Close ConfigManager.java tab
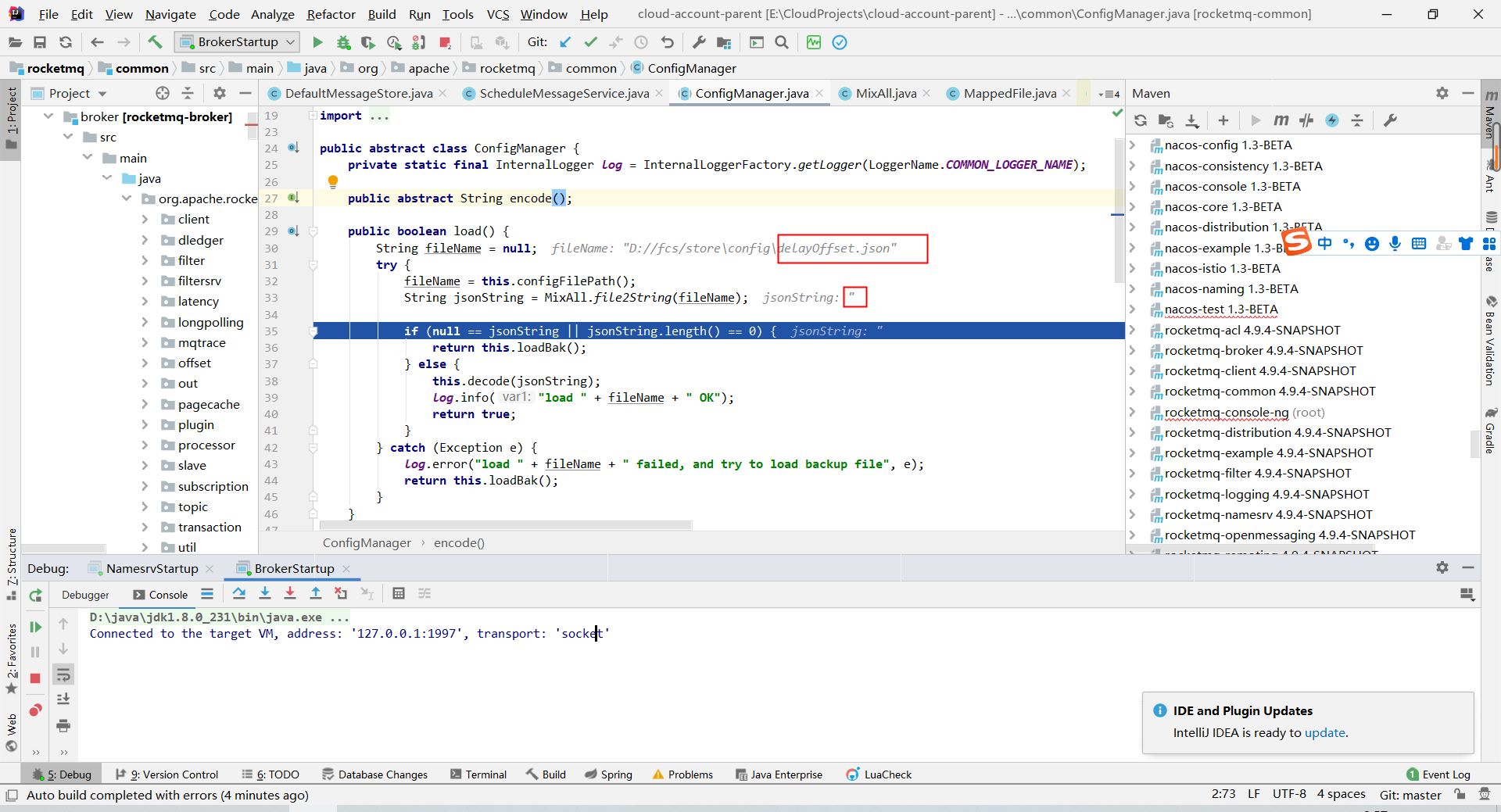This screenshot has width=1501, height=812. [819, 93]
